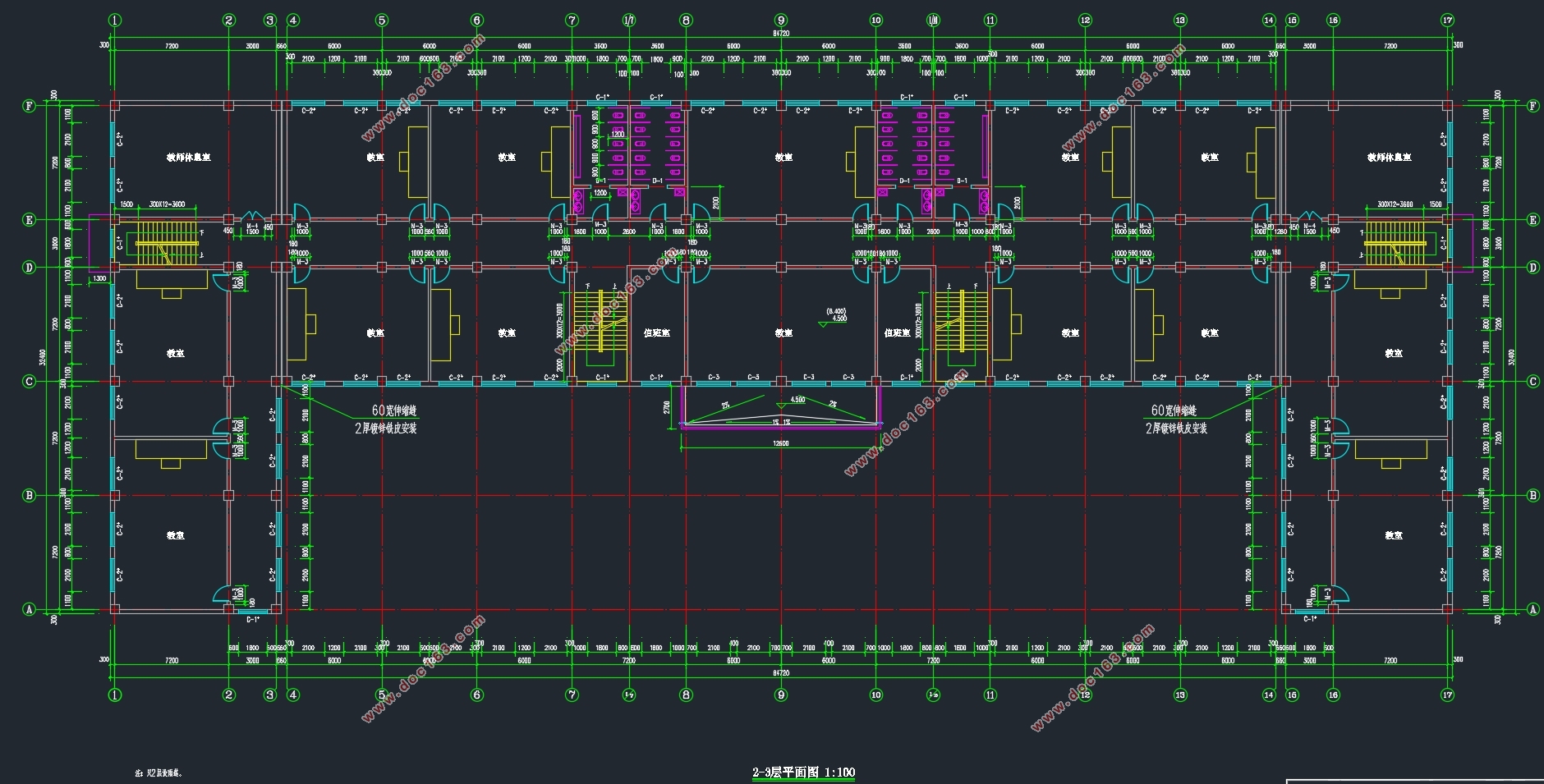The height and width of the screenshot is (784, 1544).
Task: Click the "M-4" door tag near axis 2
Action: tap(252, 225)
